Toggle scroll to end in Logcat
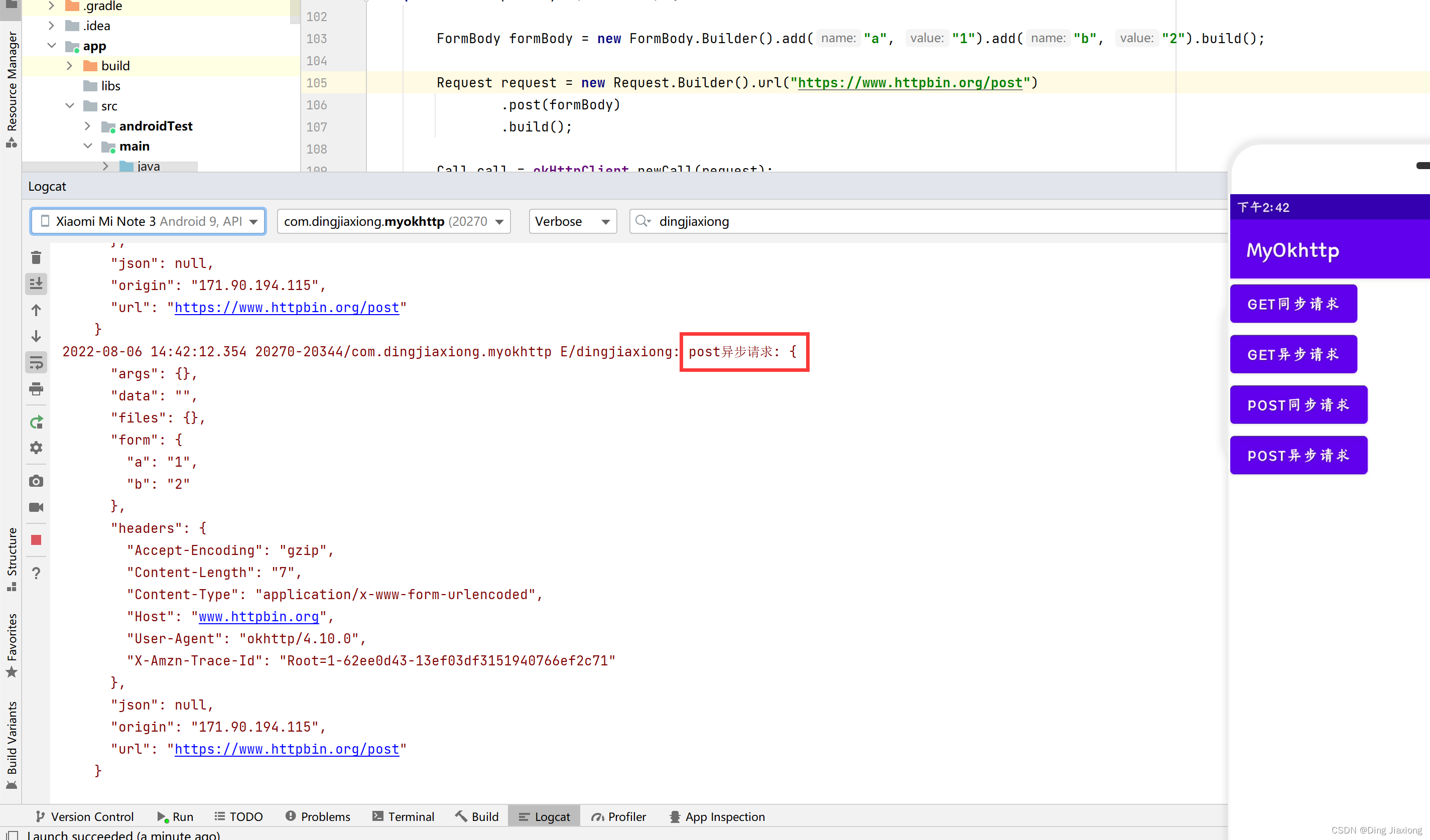This screenshot has width=1430, height=840. tap(36, 283)
